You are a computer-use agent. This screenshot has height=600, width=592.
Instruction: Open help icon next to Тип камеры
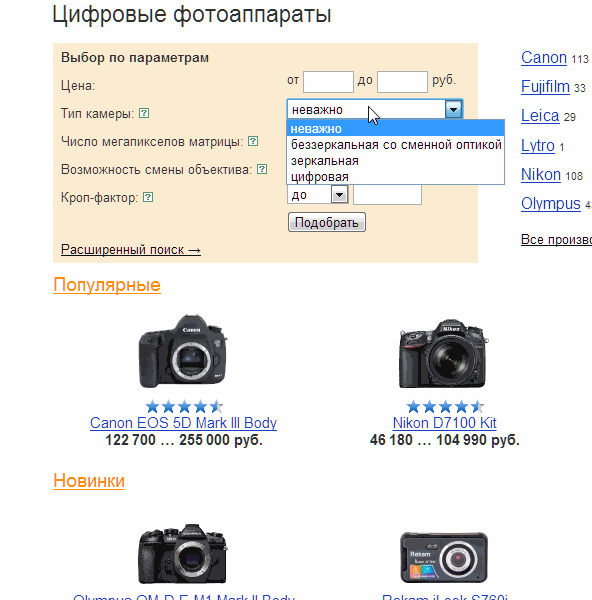coord(144,113)
